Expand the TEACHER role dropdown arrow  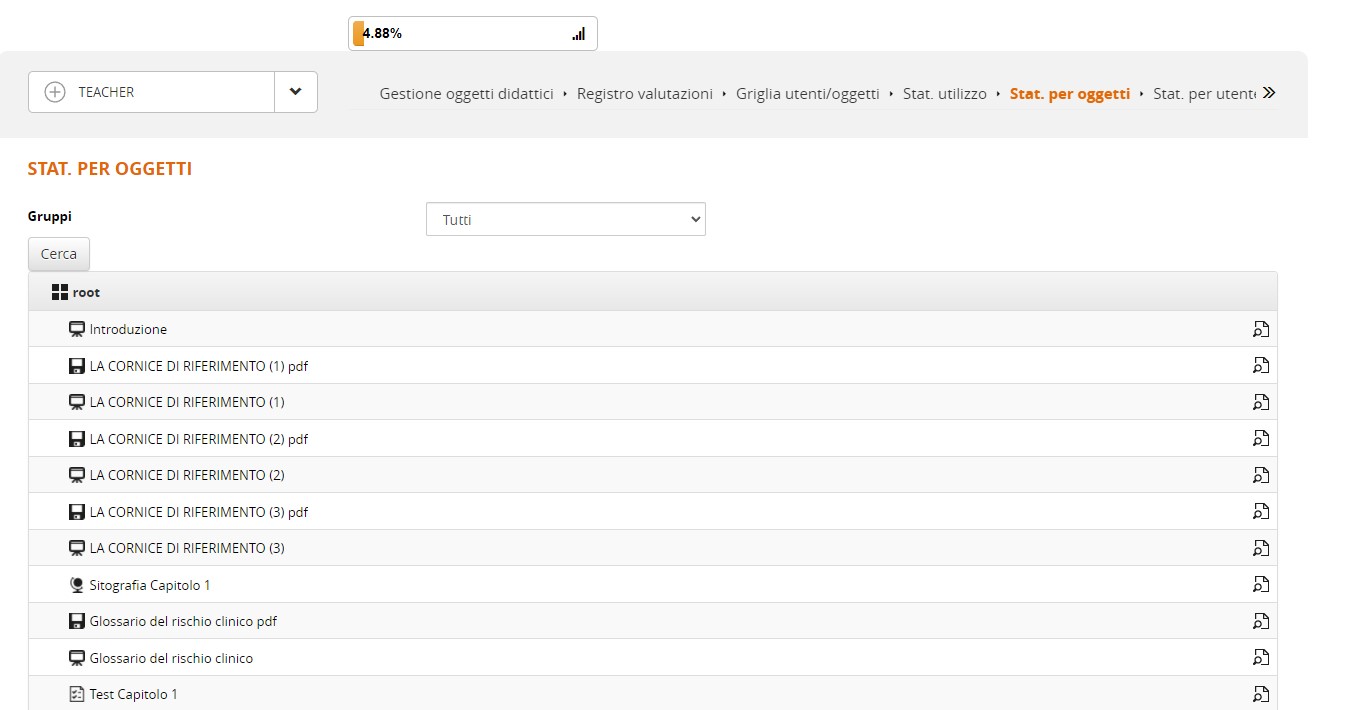[x=295, y=92]
